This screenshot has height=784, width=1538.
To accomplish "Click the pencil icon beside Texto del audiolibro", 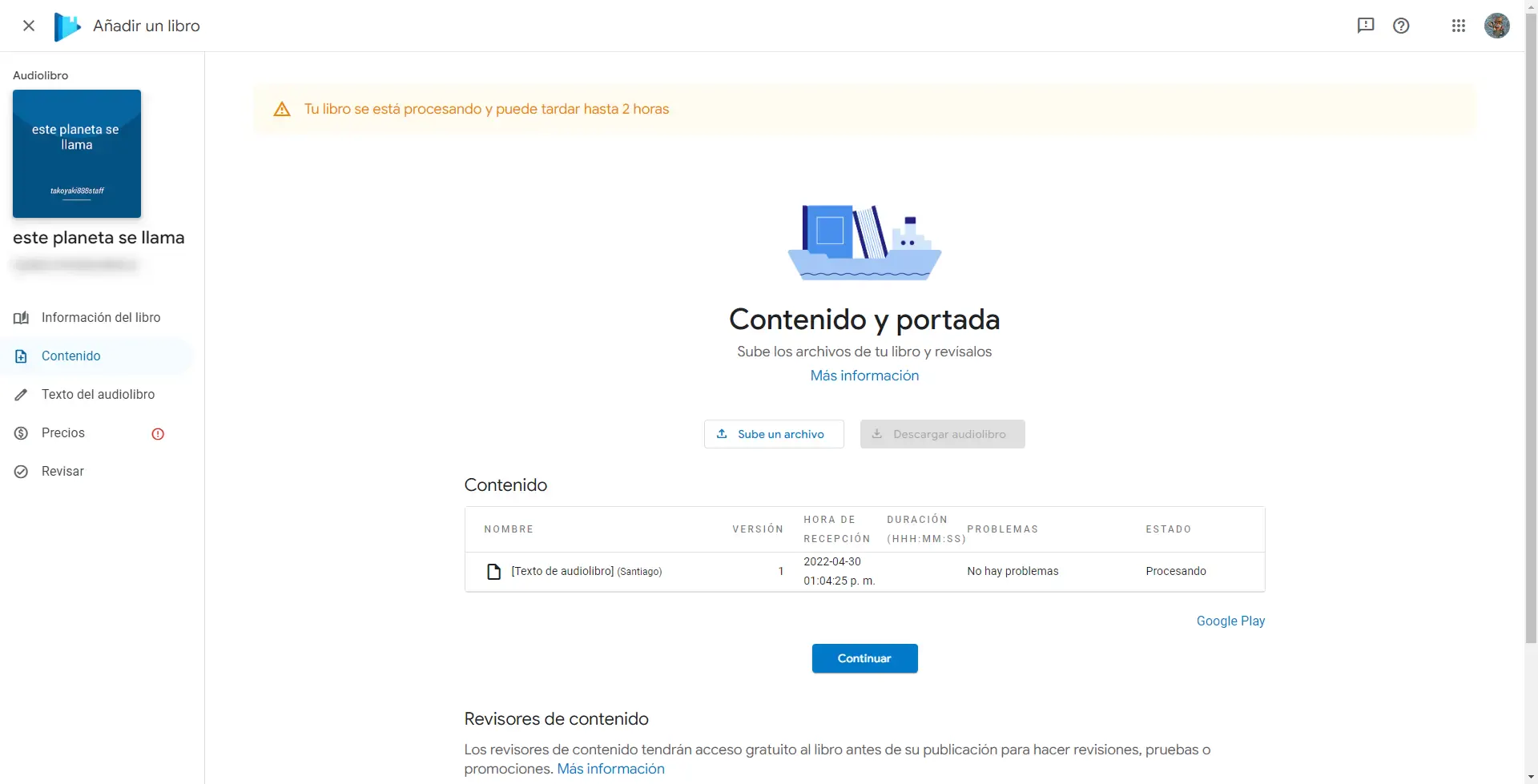I will pyautogui.click(x=22, y=394).
